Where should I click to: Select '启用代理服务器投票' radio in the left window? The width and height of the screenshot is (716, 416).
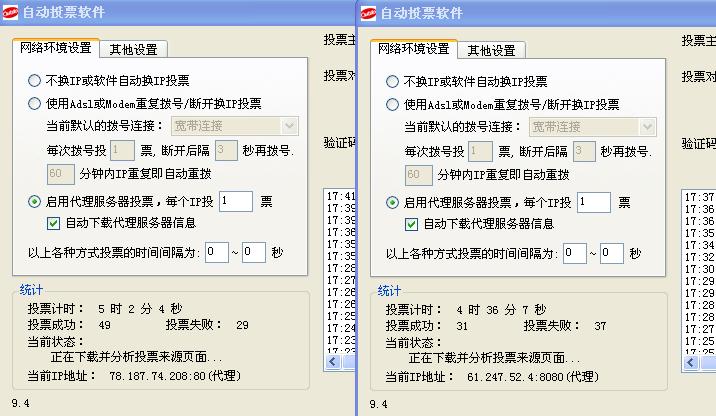tap(34, 201)
